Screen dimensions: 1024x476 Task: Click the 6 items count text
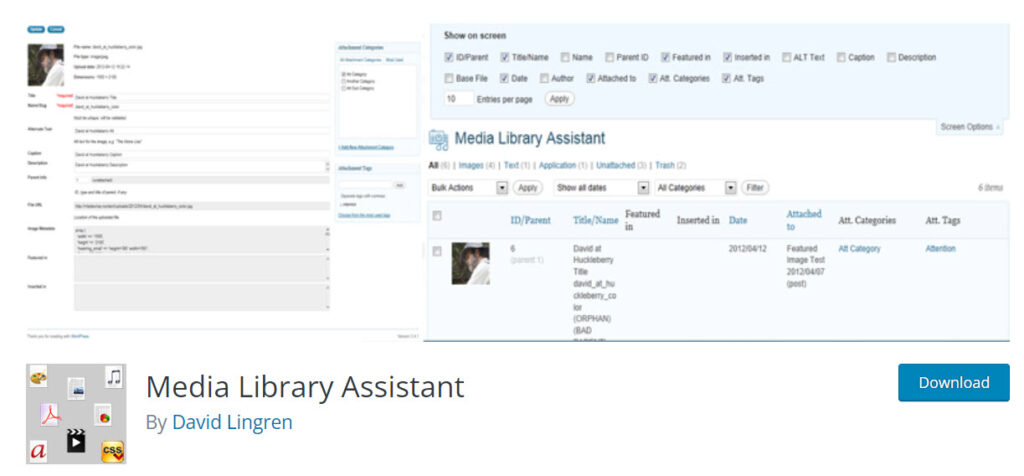point(990,188)
